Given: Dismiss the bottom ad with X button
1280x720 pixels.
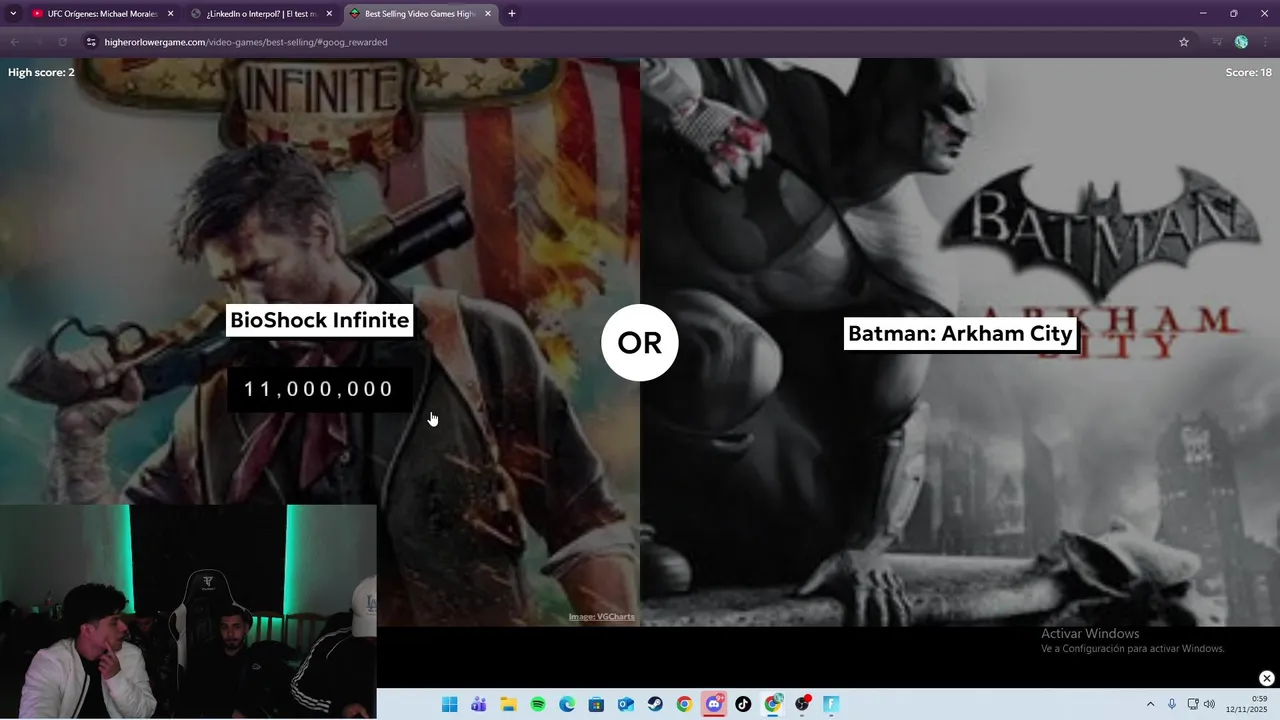Looking at the screenshot, I should 1266,678.
